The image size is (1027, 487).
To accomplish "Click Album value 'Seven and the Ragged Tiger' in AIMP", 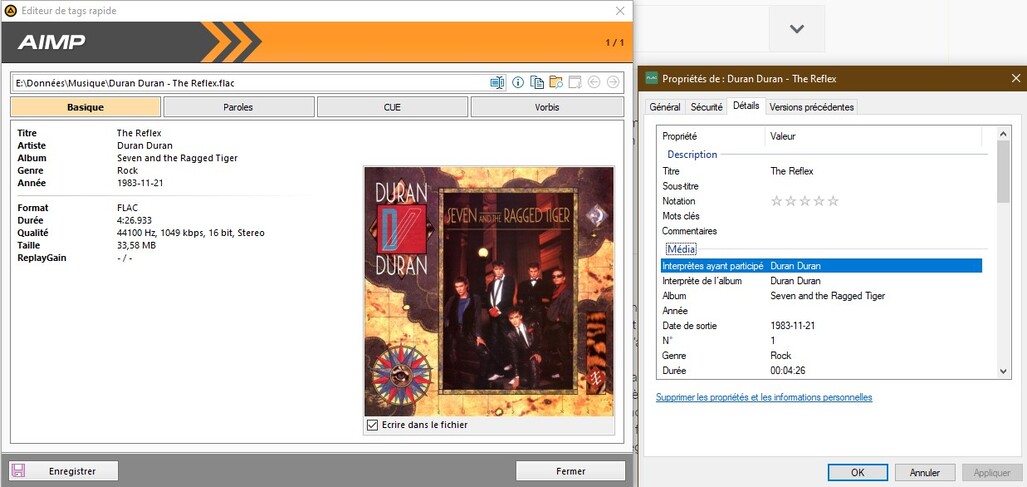I will click(177, 158).
